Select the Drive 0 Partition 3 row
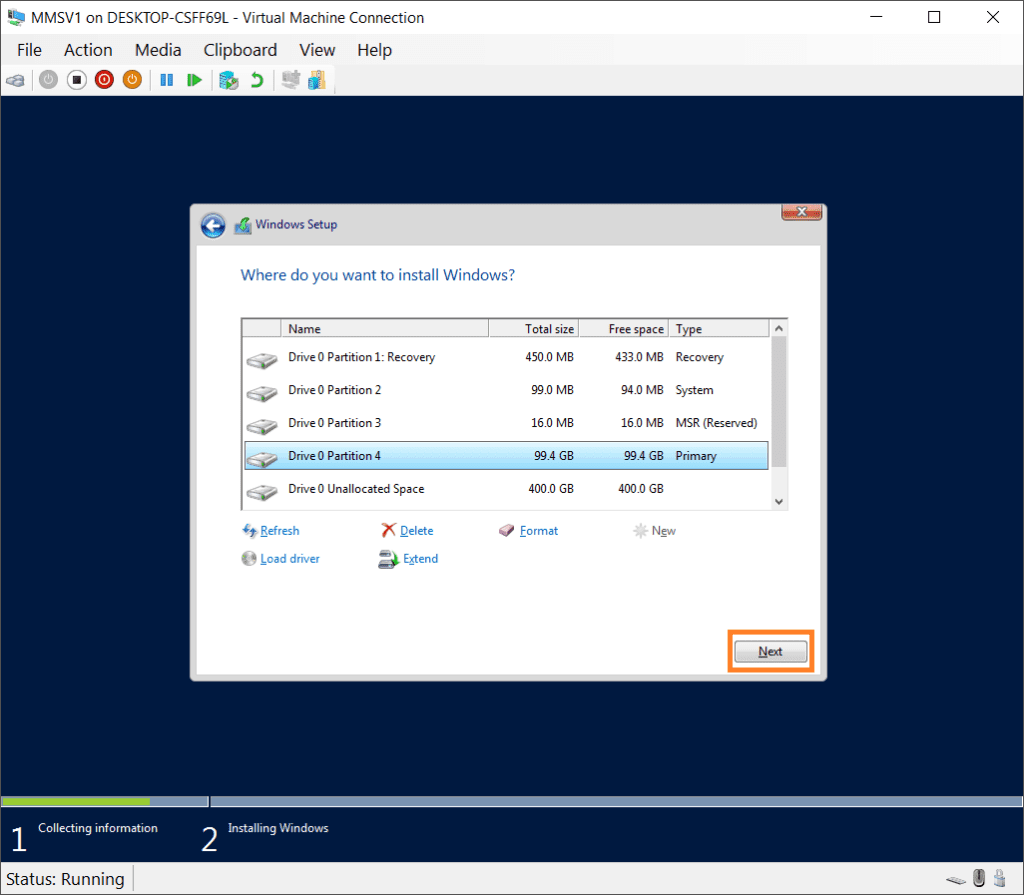 (x=506, y=423)
